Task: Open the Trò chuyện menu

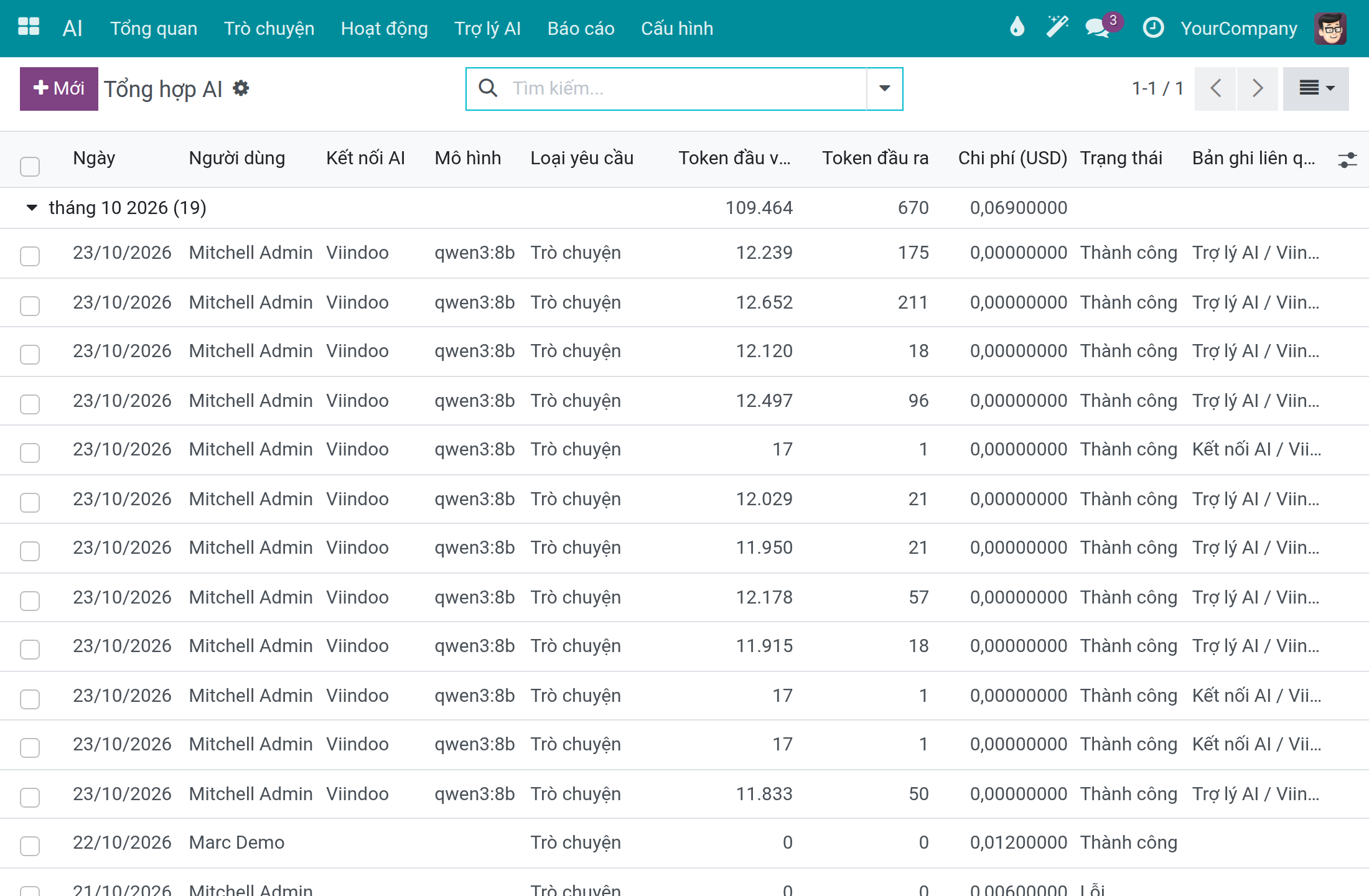Action: point(269,28)
